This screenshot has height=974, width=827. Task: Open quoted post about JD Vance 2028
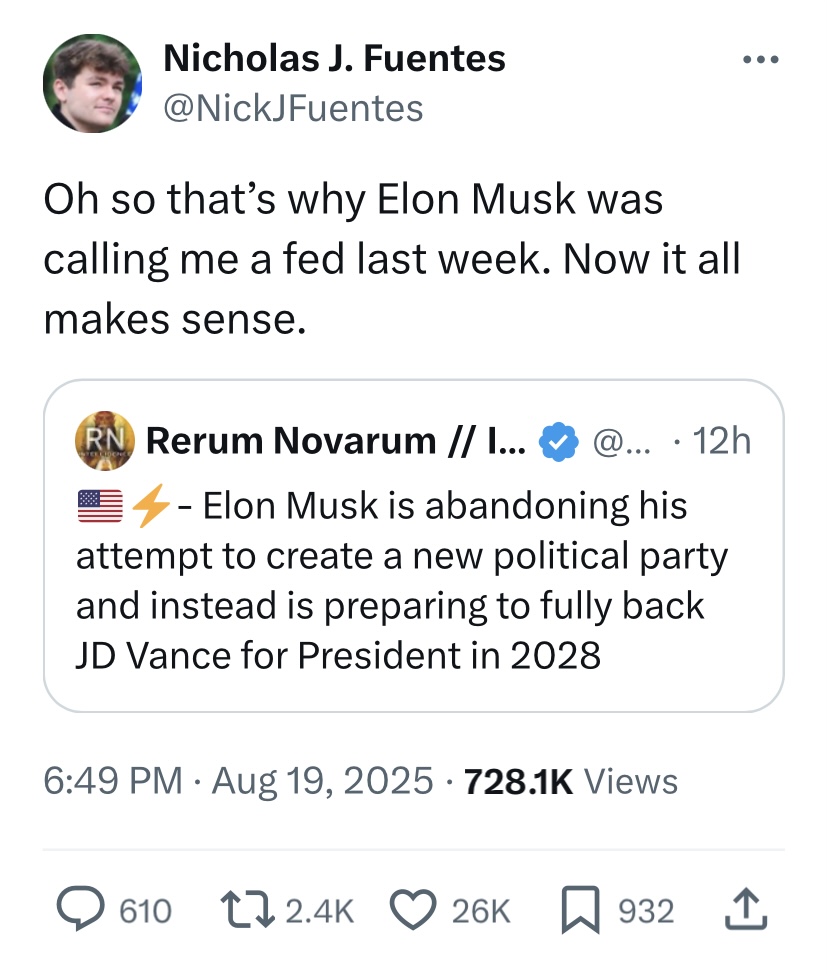pyautogui.click(x=414, y=546)
